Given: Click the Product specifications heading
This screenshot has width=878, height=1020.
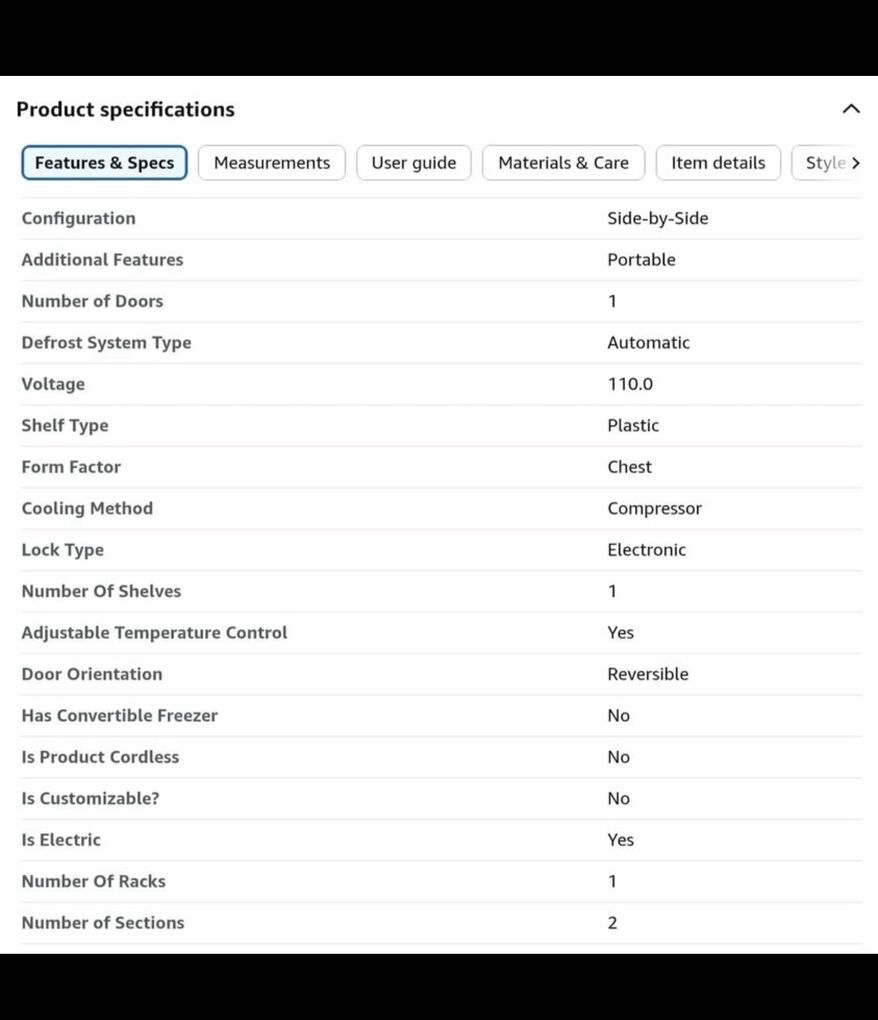Looking at the screenshot, I should (x=125, y=110).
